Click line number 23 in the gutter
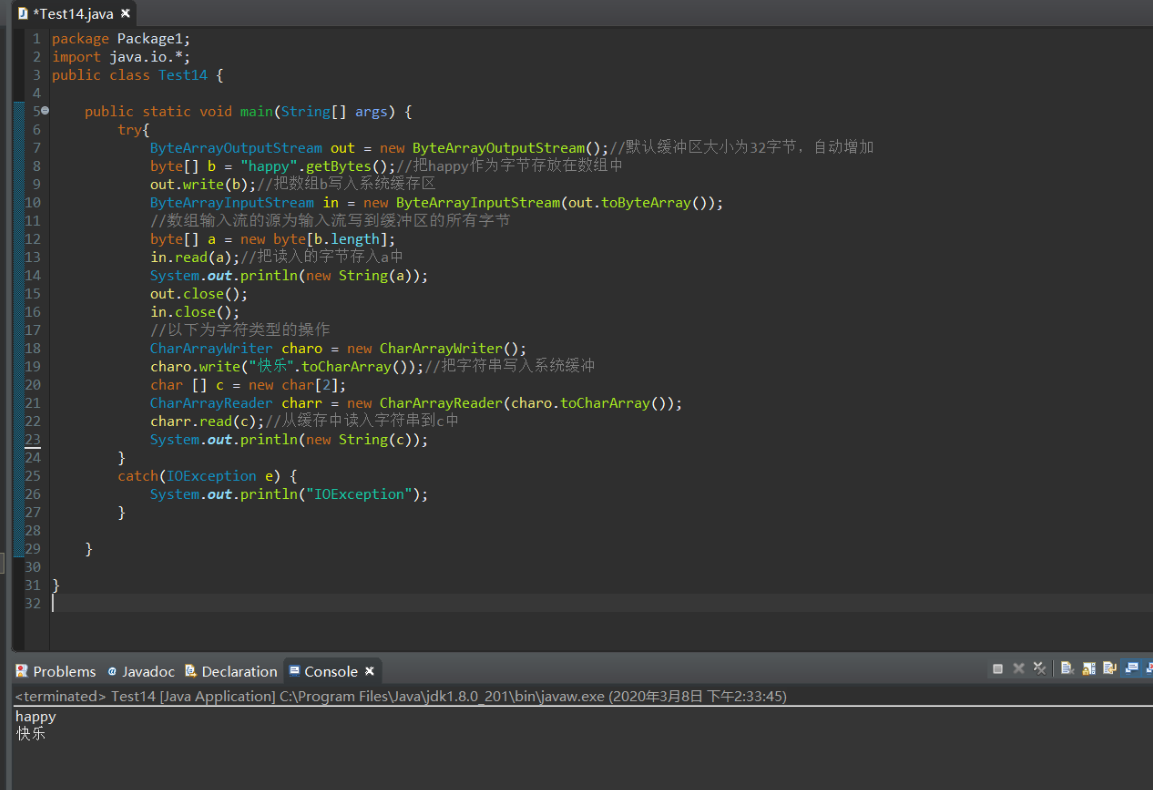The image size is (1153, 790). [x=33, y=440]
